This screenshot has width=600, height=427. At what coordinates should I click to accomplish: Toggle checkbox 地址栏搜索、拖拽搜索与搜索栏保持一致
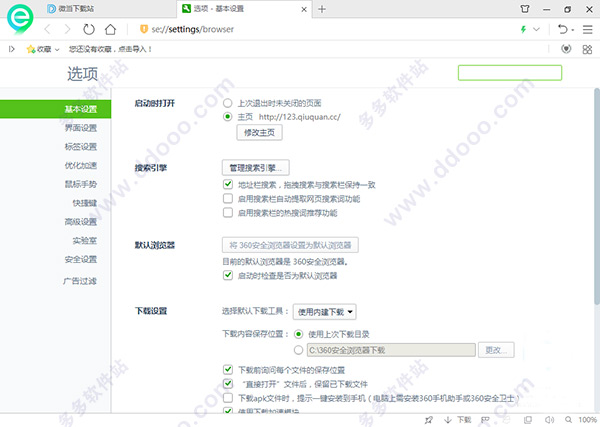coord(228,184)
